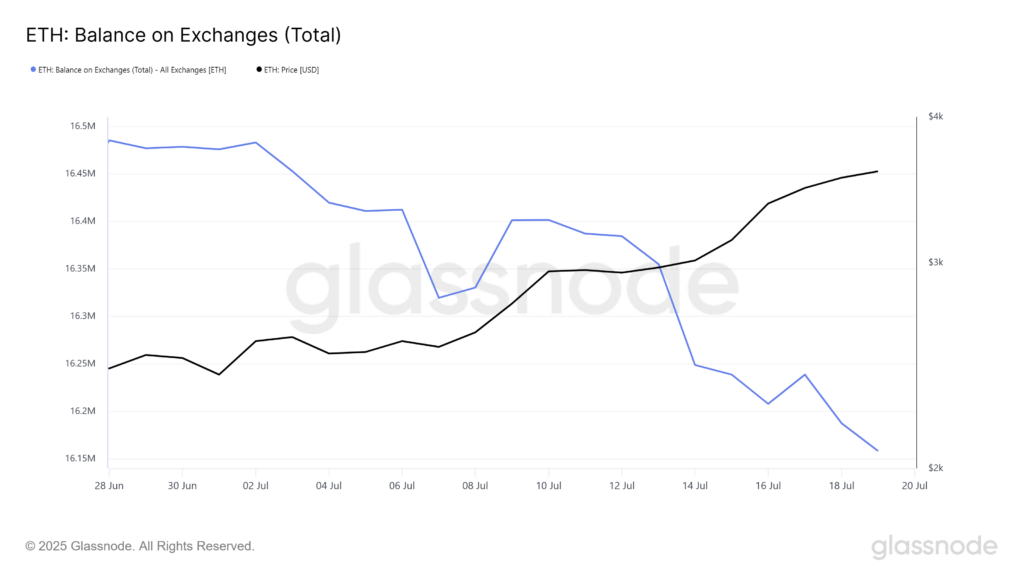
Task: Click the "© 2025 Glassnode. All Rights Reserved." text
Action: tap(140, 546)
